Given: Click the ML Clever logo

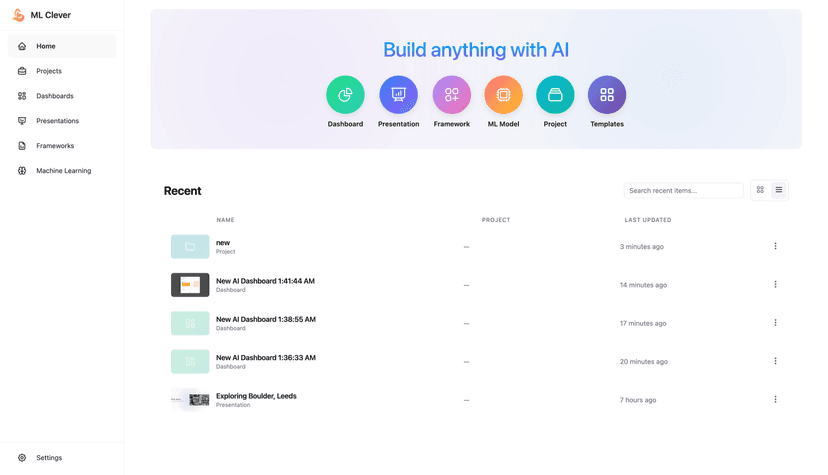Looking at the screenshot, I should (x=18, y=15).
